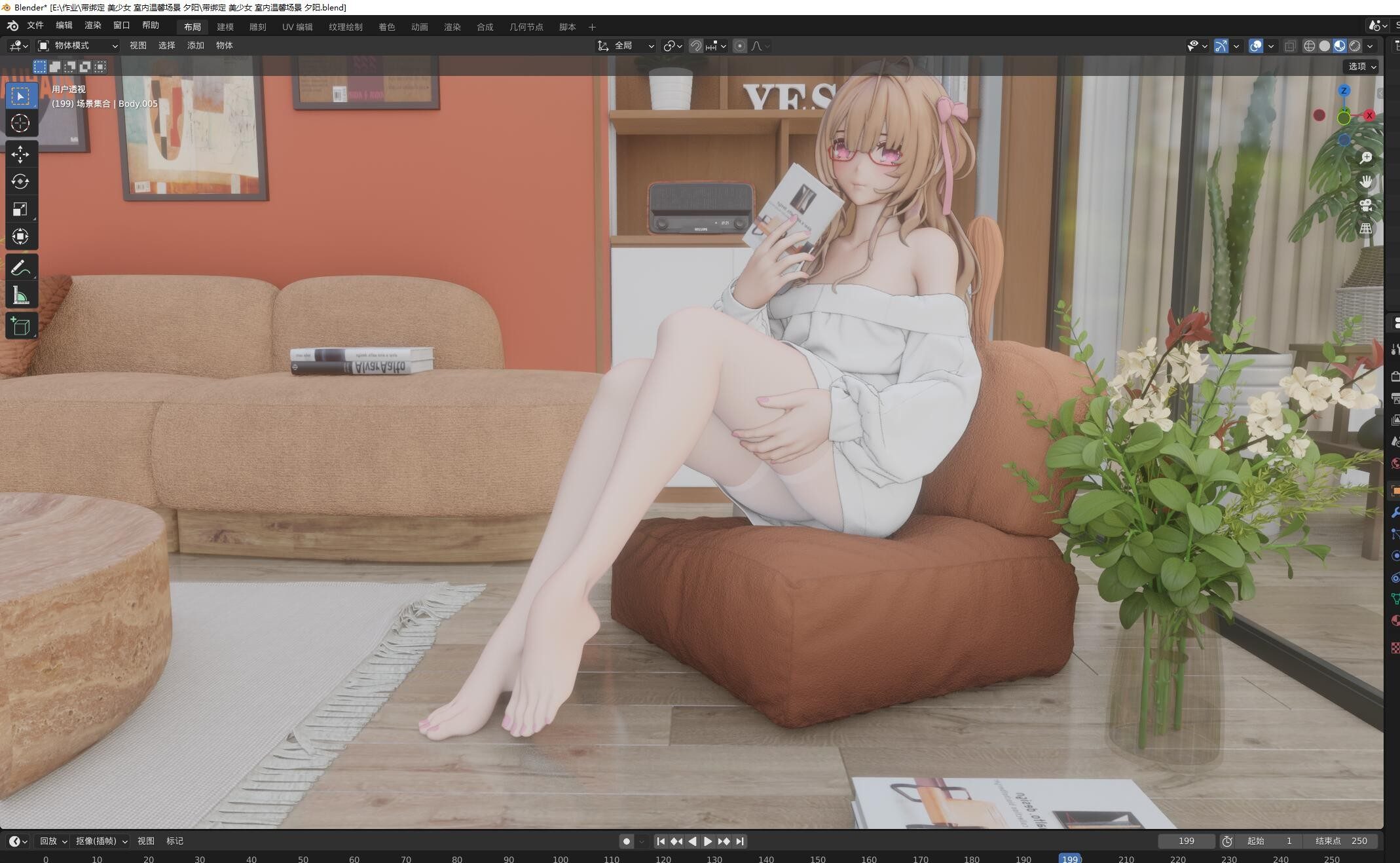Switch viewport to Rendered shading
The height and width of the screenshot is (863, 1400).
[x=1354, y=46]
